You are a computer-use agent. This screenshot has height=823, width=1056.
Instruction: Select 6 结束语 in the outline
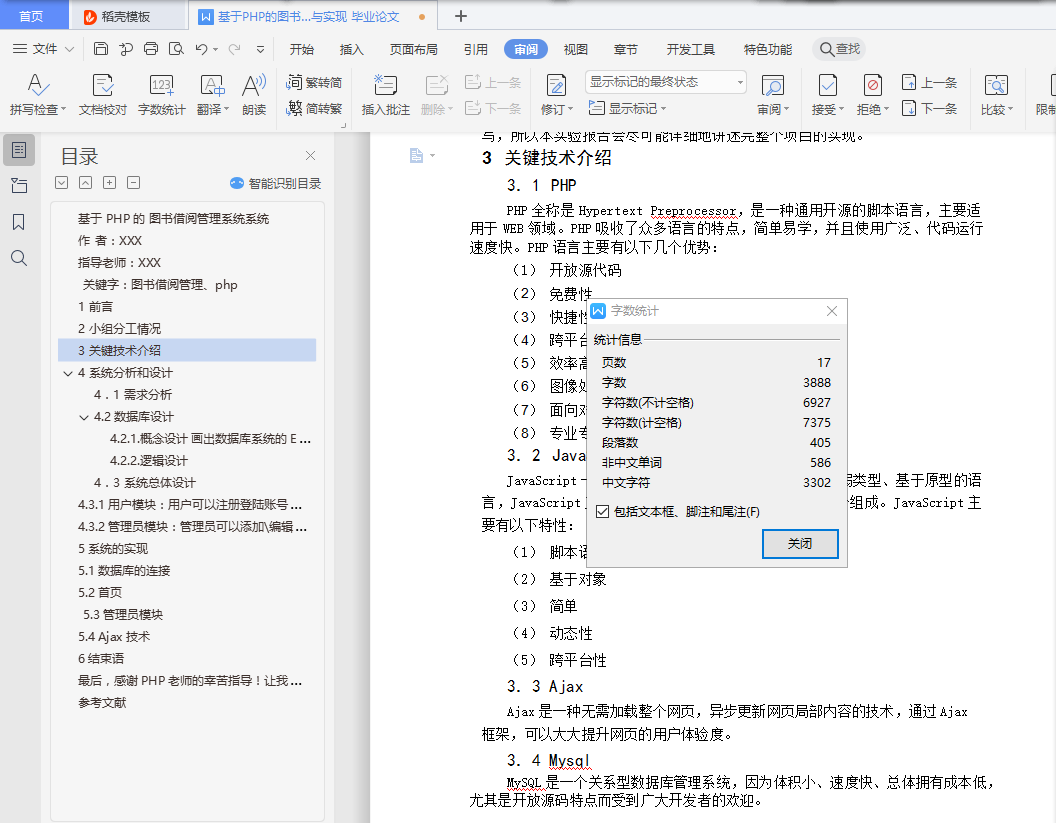click(x=101, y=659)
